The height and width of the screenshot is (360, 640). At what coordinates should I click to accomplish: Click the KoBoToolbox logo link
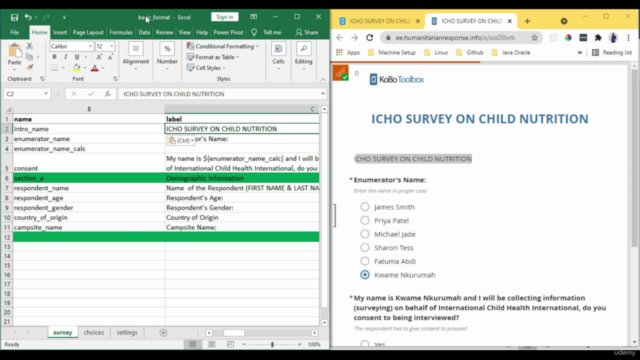pos(396,79)
